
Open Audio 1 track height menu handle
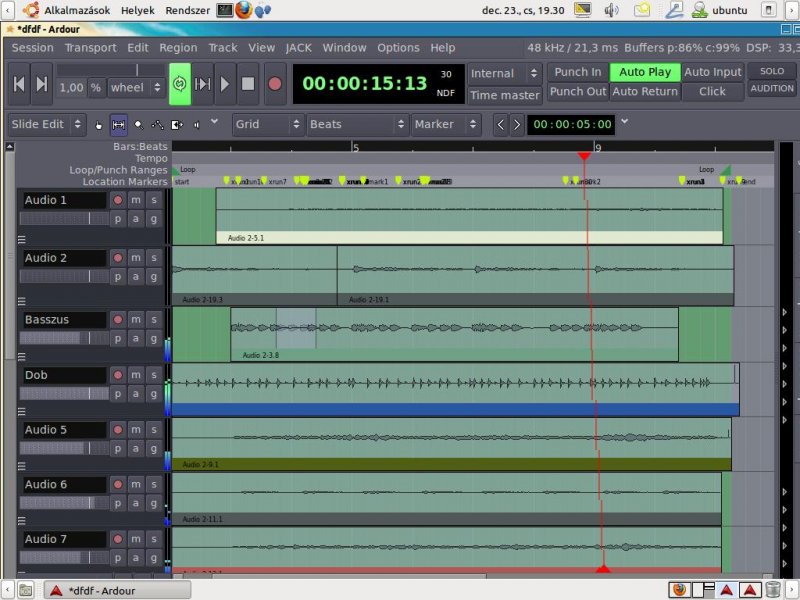click(21, 239)
